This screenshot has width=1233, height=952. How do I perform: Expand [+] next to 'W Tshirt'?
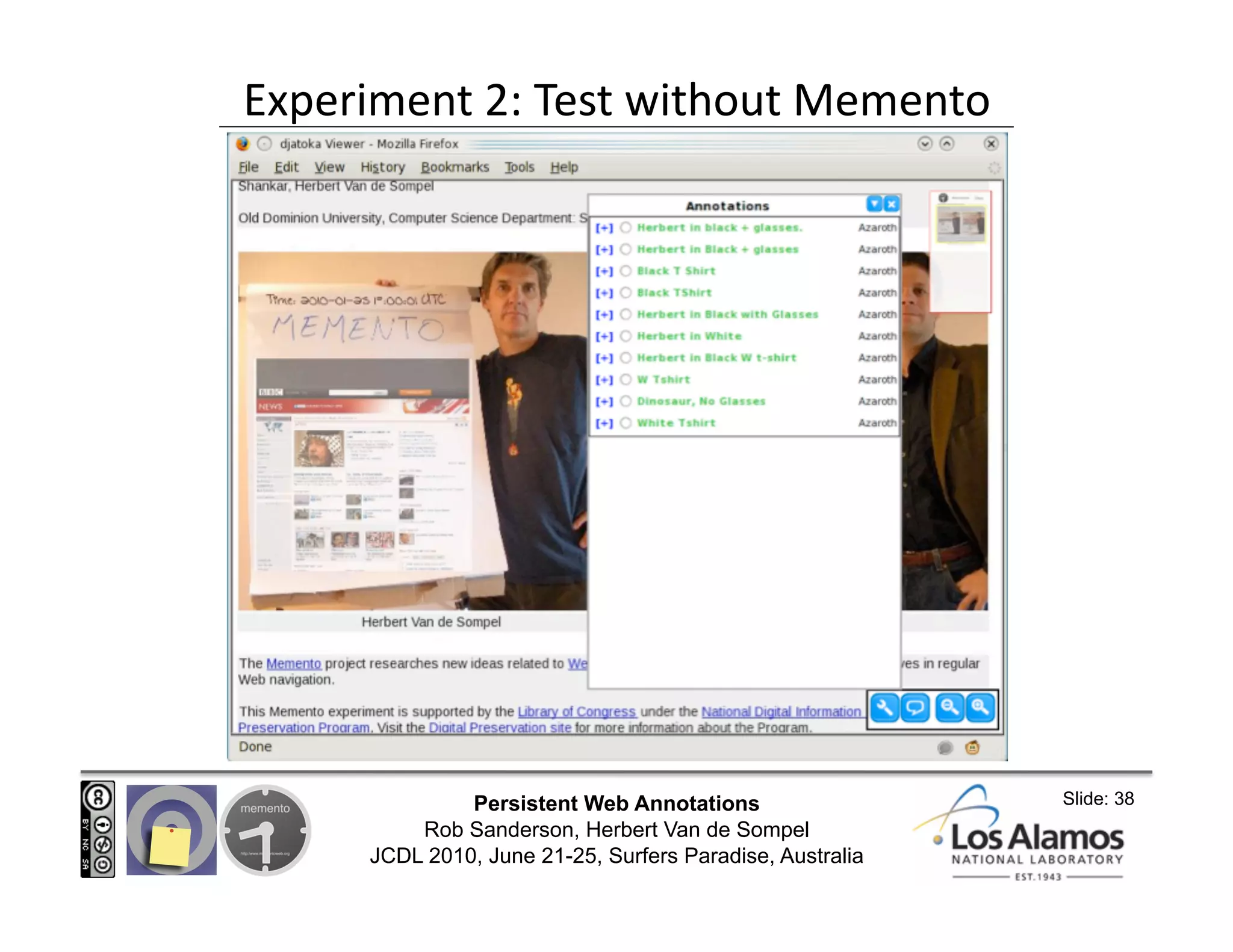[x=604, y=379]
